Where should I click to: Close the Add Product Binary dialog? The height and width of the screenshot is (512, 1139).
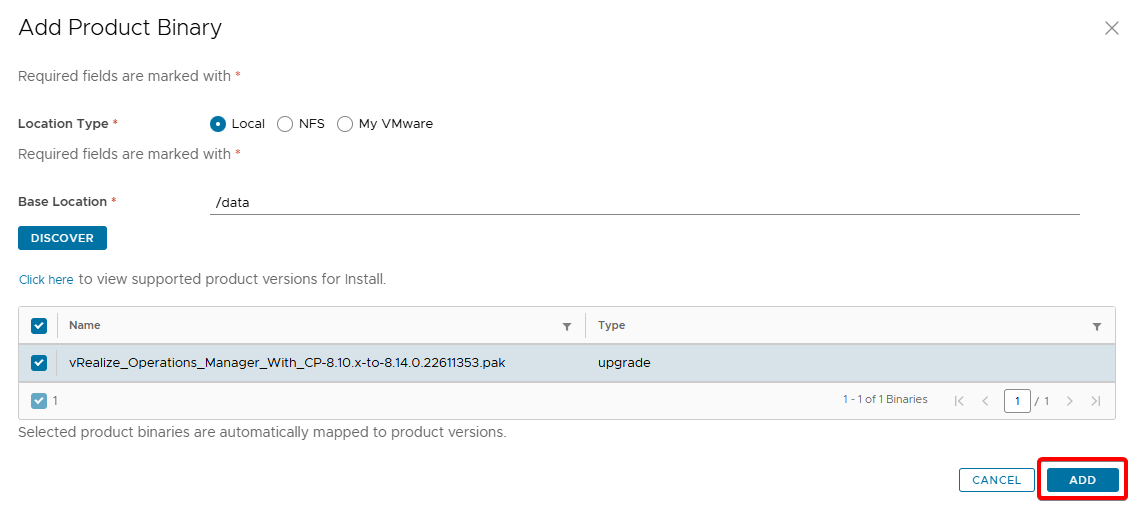1111,28
